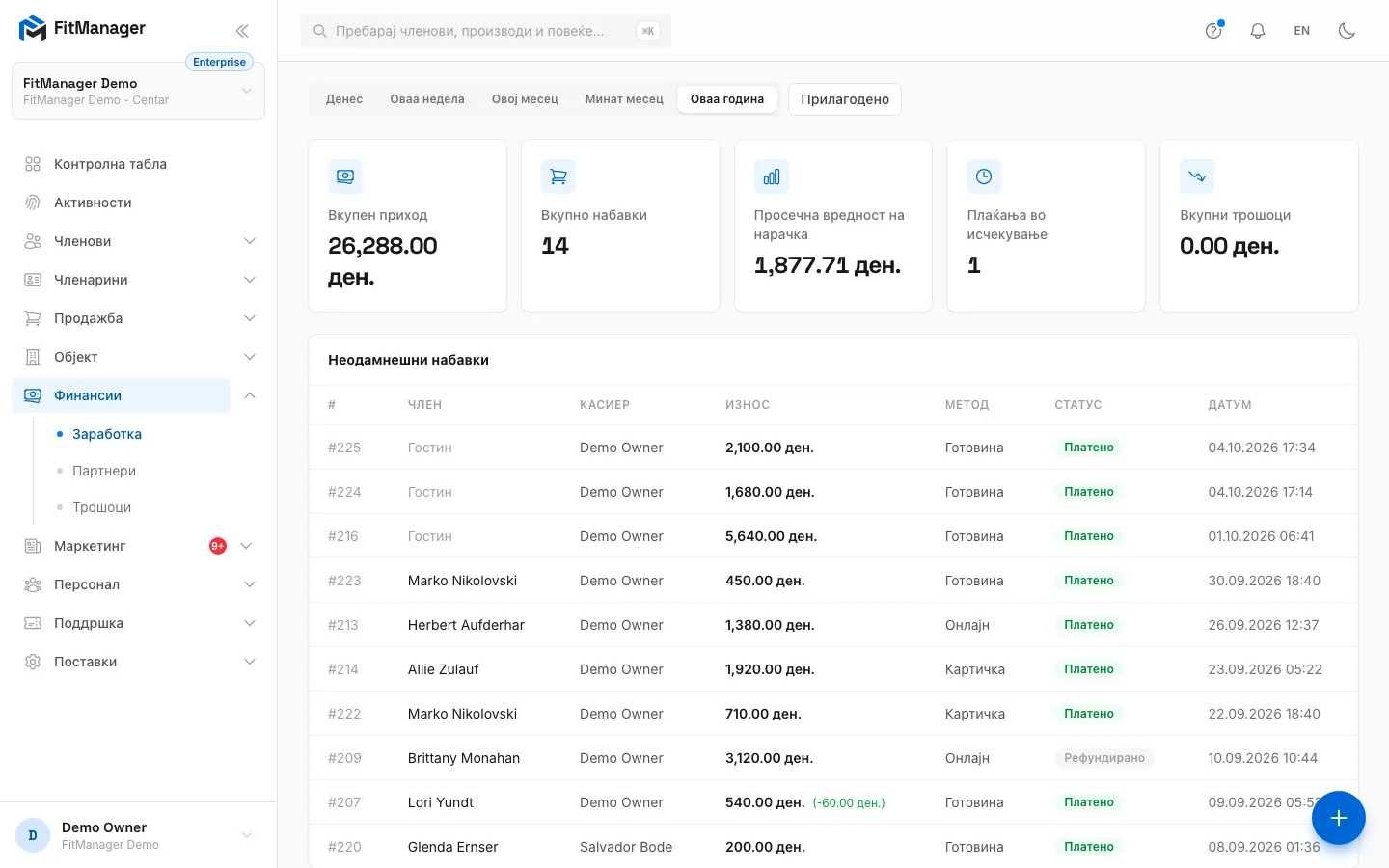Collapse the Финансии section chevron

[x=250, y=395]
